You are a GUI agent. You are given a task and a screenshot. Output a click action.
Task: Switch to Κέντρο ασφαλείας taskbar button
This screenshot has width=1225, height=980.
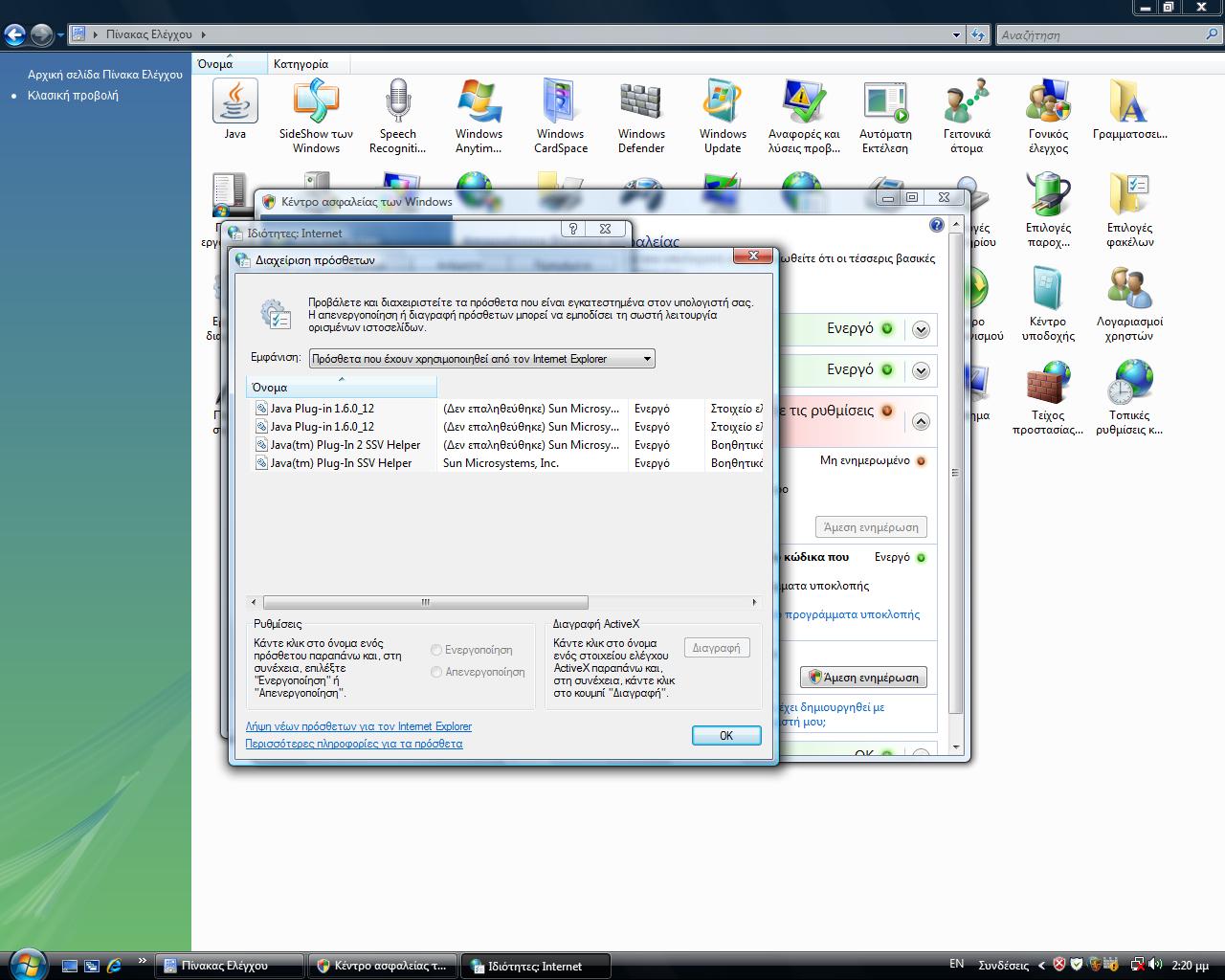point(383,966)
